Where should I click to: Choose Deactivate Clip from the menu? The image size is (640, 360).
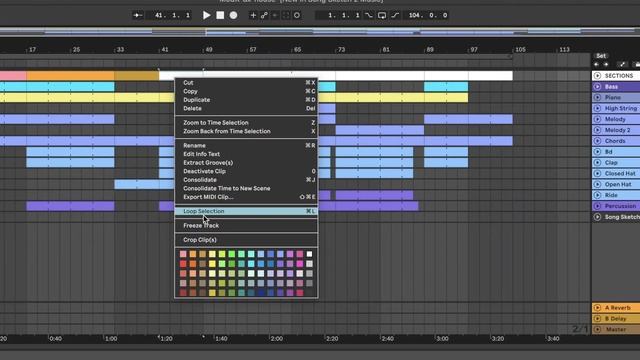246,171
